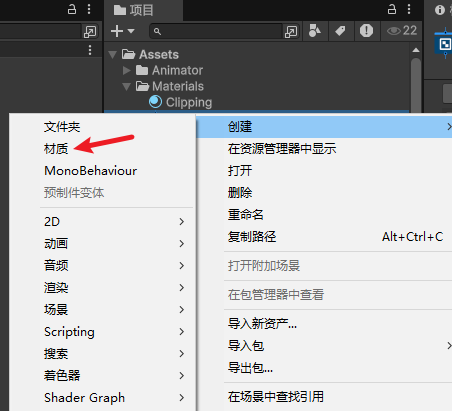Toggle hidden packages visibility eye showing 22
This screenshot has height=411, width=452.
[x=402, y=31]
